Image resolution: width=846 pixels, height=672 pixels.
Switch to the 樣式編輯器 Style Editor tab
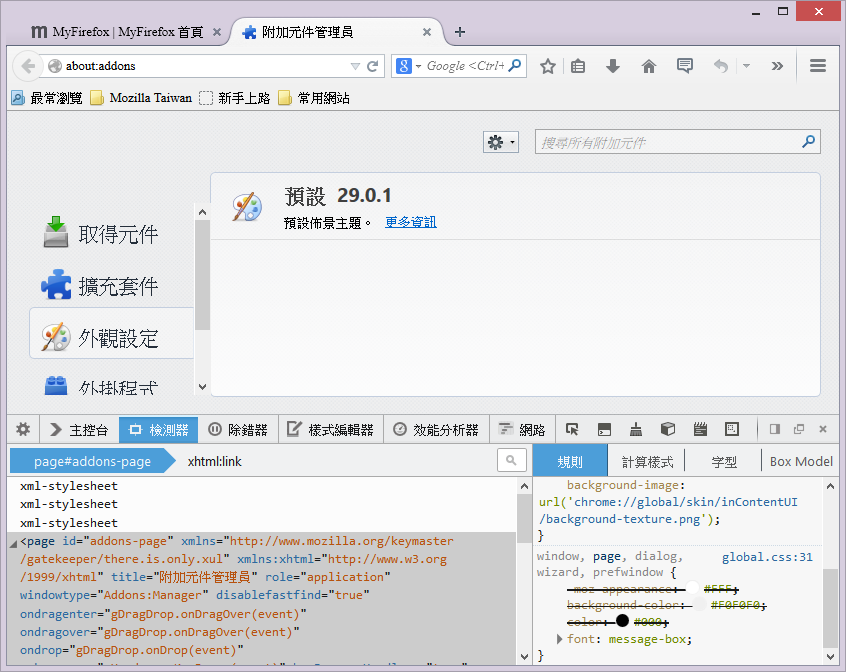pyautogui.click(x=330, y=430)
